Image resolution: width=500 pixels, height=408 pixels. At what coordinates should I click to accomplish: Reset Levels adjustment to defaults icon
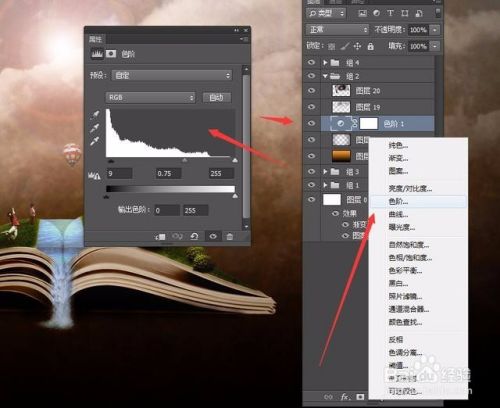coord(194,236)
